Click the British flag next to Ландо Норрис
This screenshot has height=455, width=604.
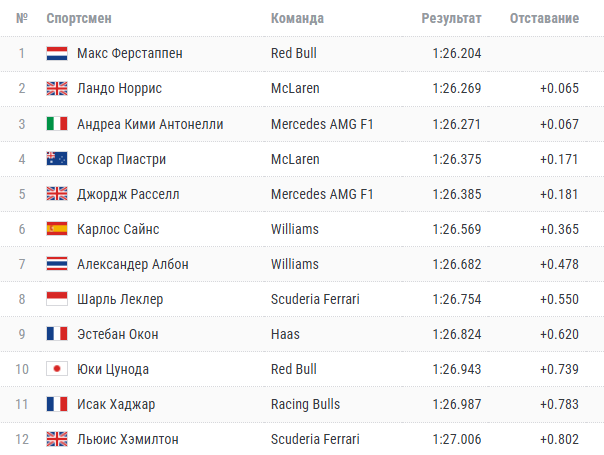[x=57, y=89]
